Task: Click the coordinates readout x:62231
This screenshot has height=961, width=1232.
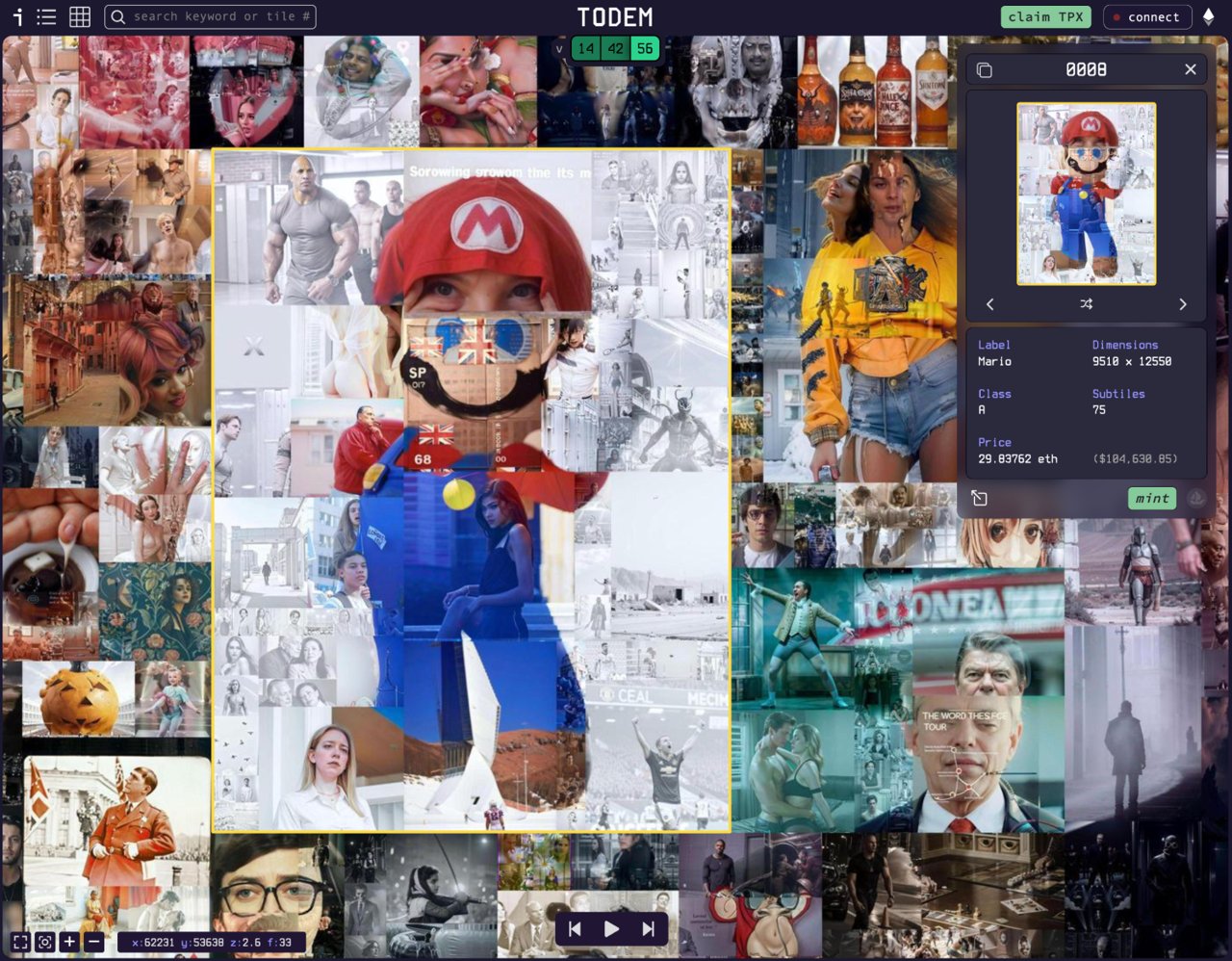Action: (152, 943)
